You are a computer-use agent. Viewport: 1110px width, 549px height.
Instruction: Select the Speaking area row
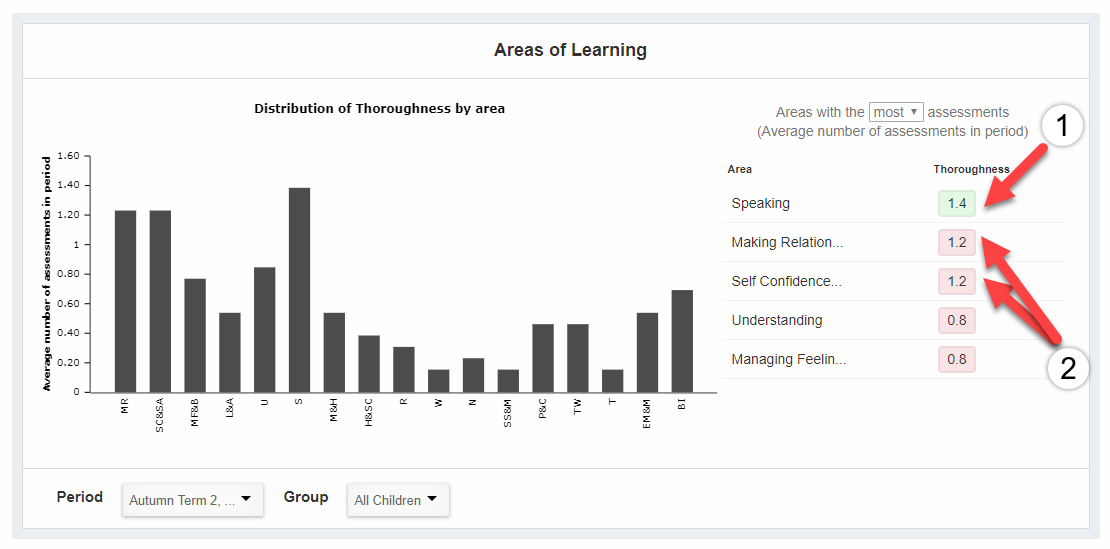click(761, 203)
